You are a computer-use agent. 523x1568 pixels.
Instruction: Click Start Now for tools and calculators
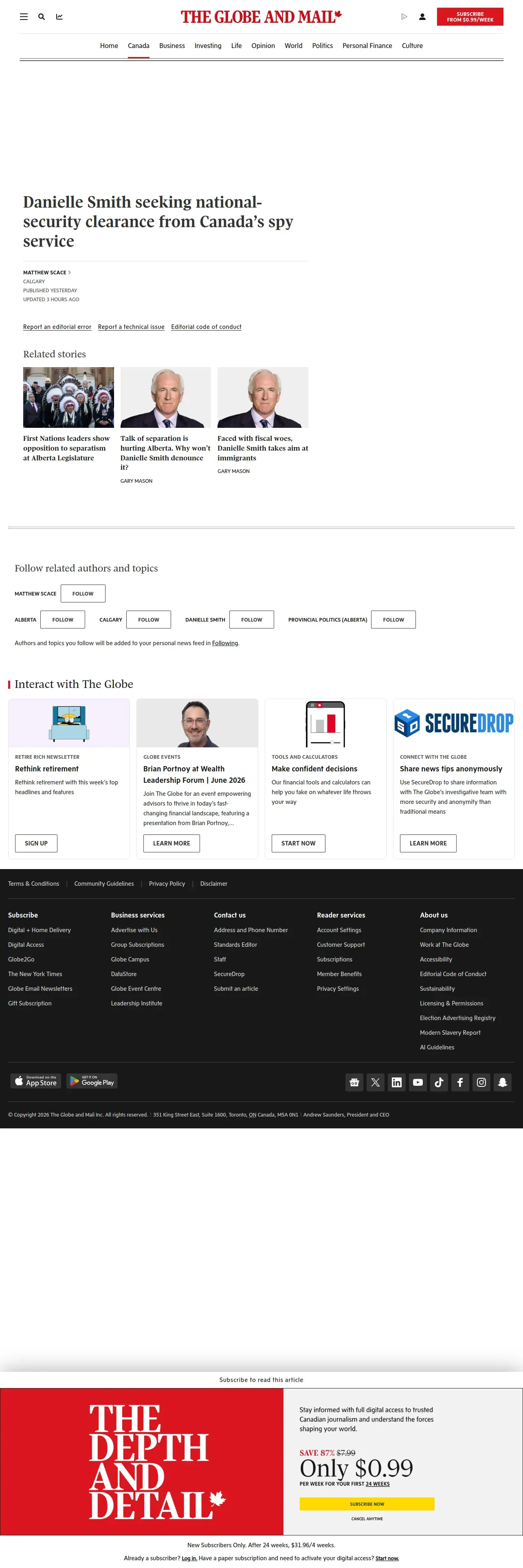[298, 843]
